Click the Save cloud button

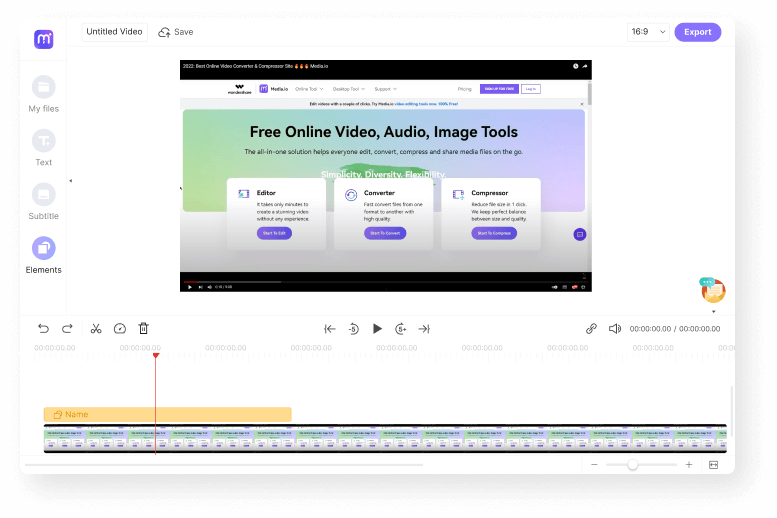(176, 32)
